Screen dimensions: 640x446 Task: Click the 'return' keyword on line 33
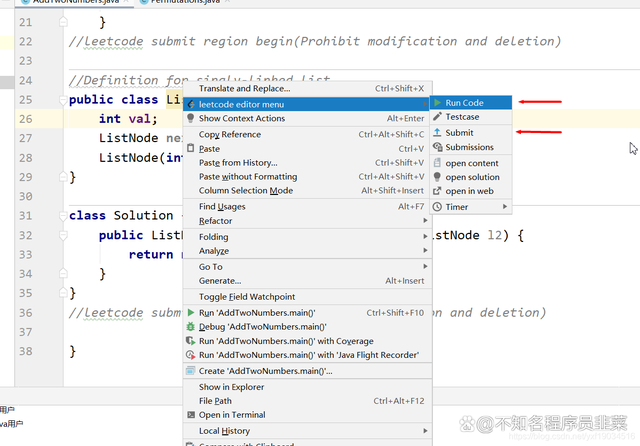click(151, 254)
